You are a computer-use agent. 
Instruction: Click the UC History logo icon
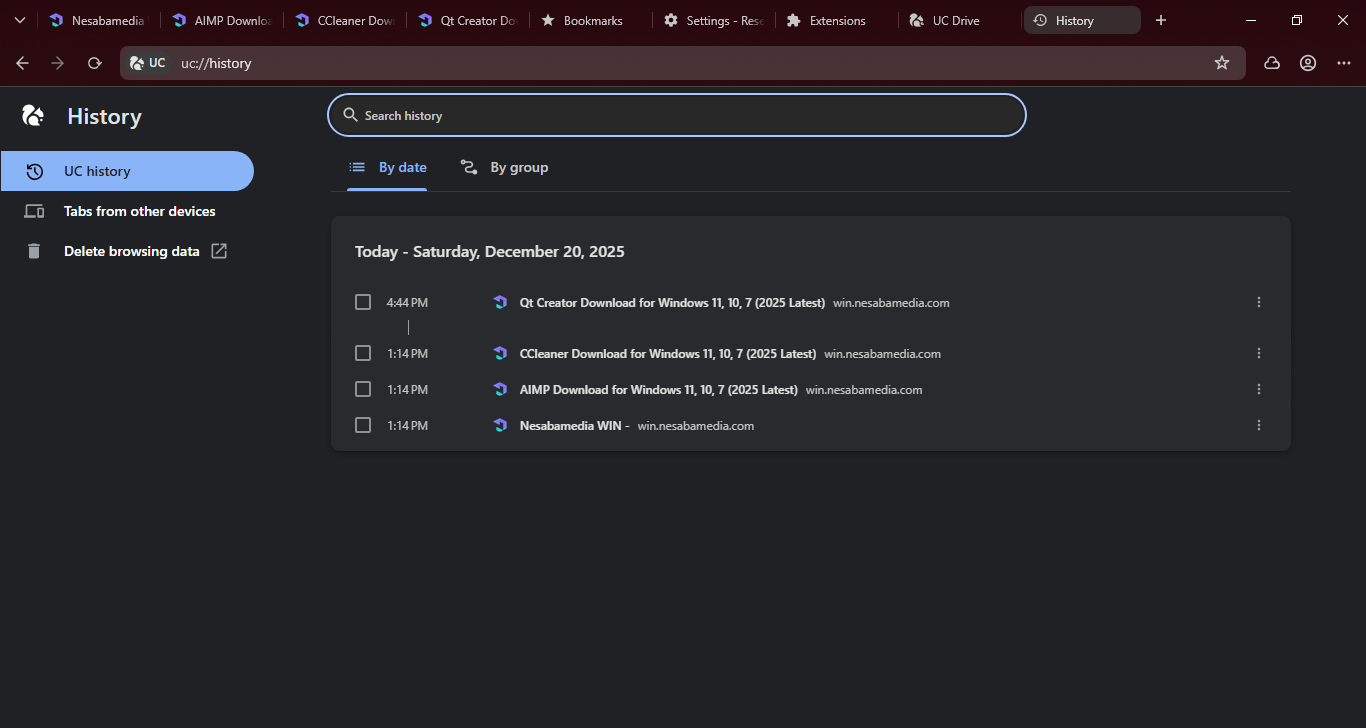click(x=33, y=116)
